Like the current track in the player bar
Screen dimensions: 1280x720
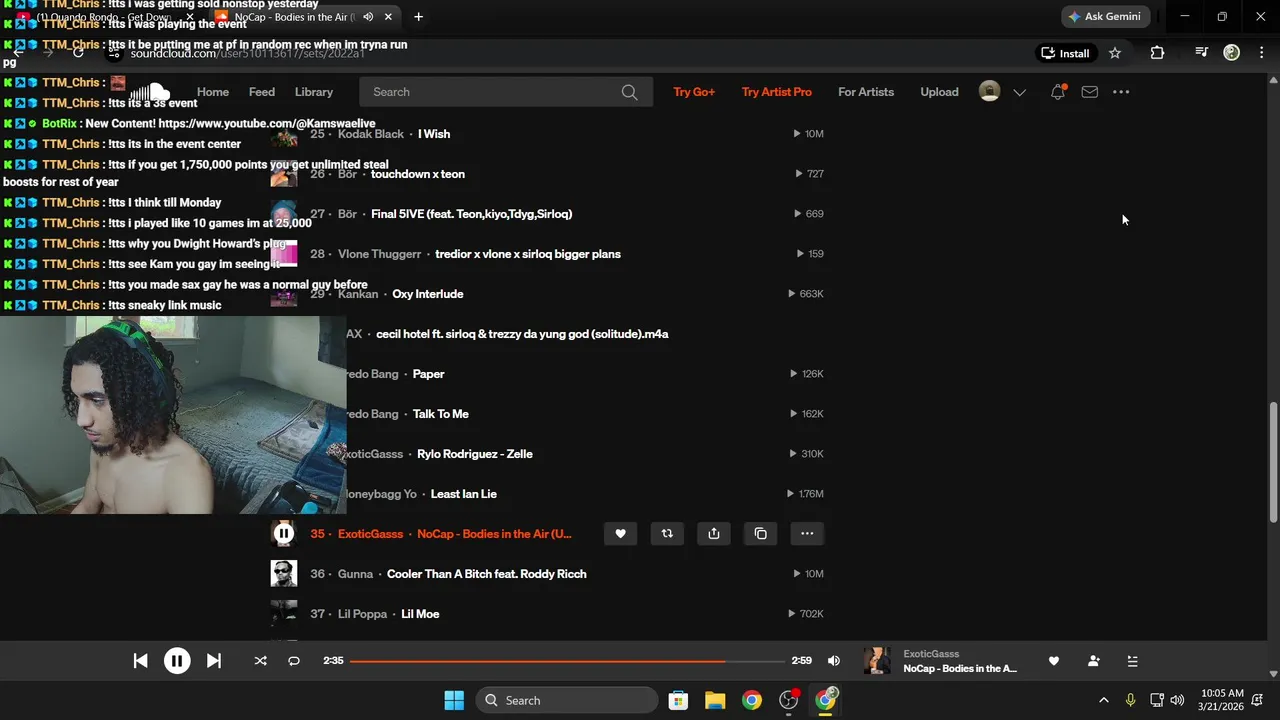tap(1053, 661)
